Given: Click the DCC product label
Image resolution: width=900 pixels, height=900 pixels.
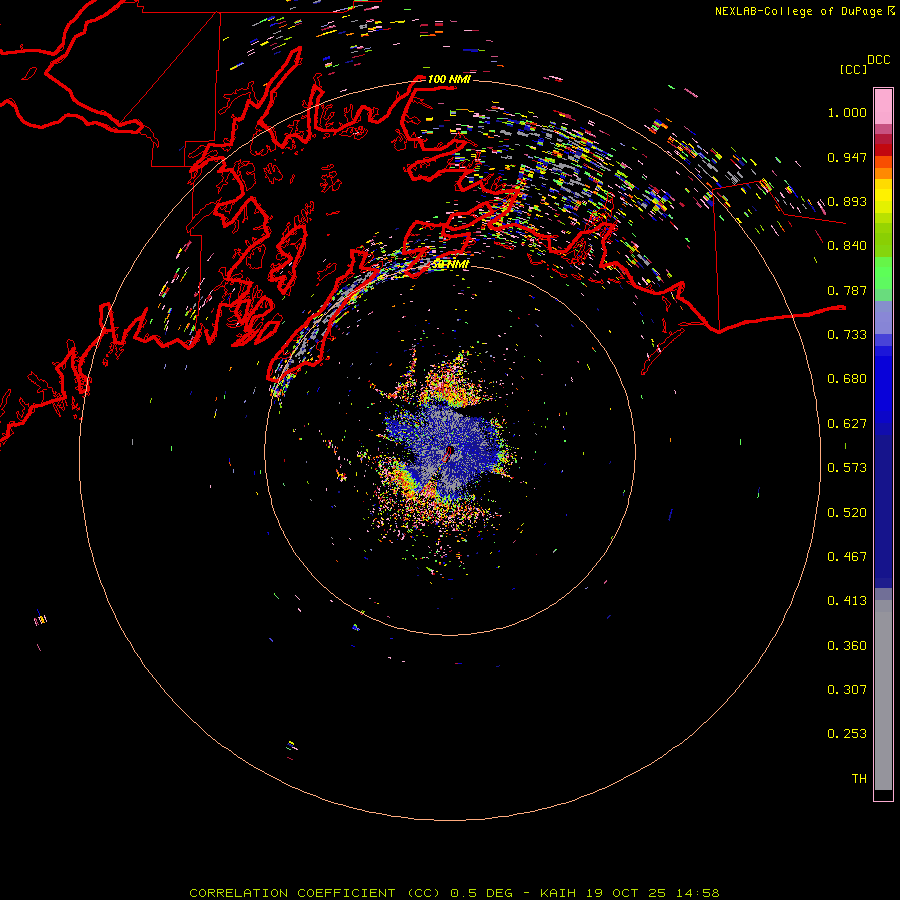Looking at the screenshot, I should pyautogui.click(x=879, y=60).
